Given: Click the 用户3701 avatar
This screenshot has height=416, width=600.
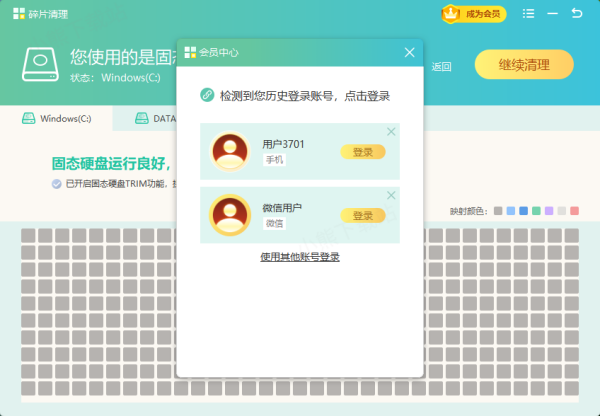Looking at the screenshot, I should (230, 151).
